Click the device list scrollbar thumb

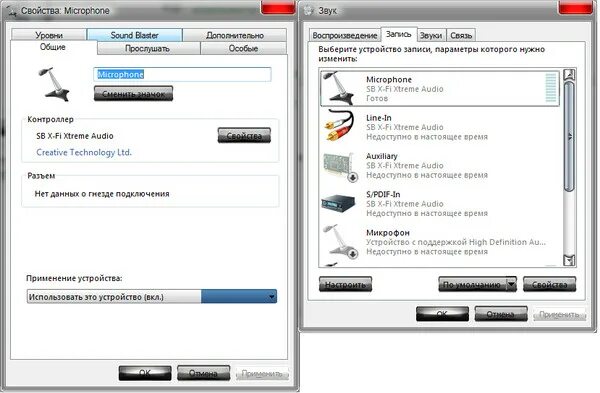(569, 136)
